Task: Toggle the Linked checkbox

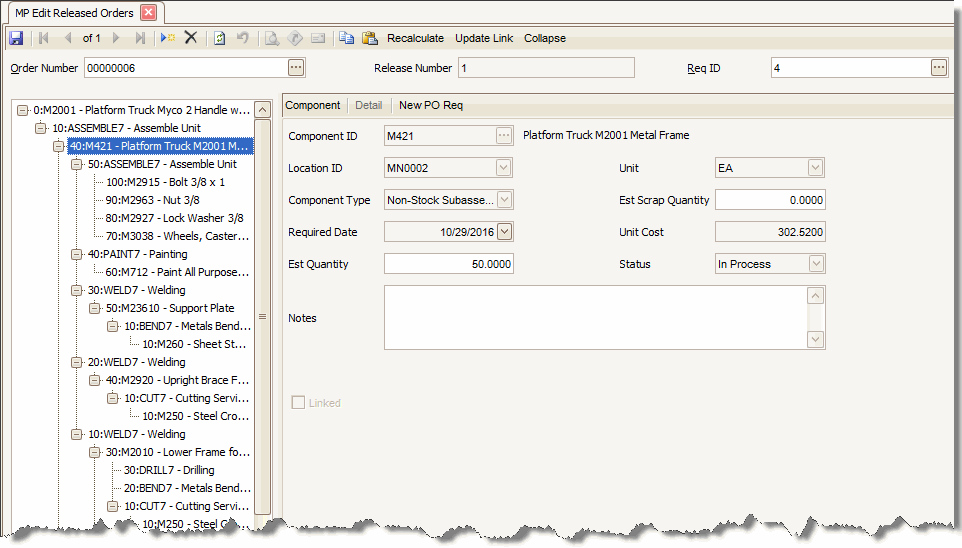Action: point(298,403)
